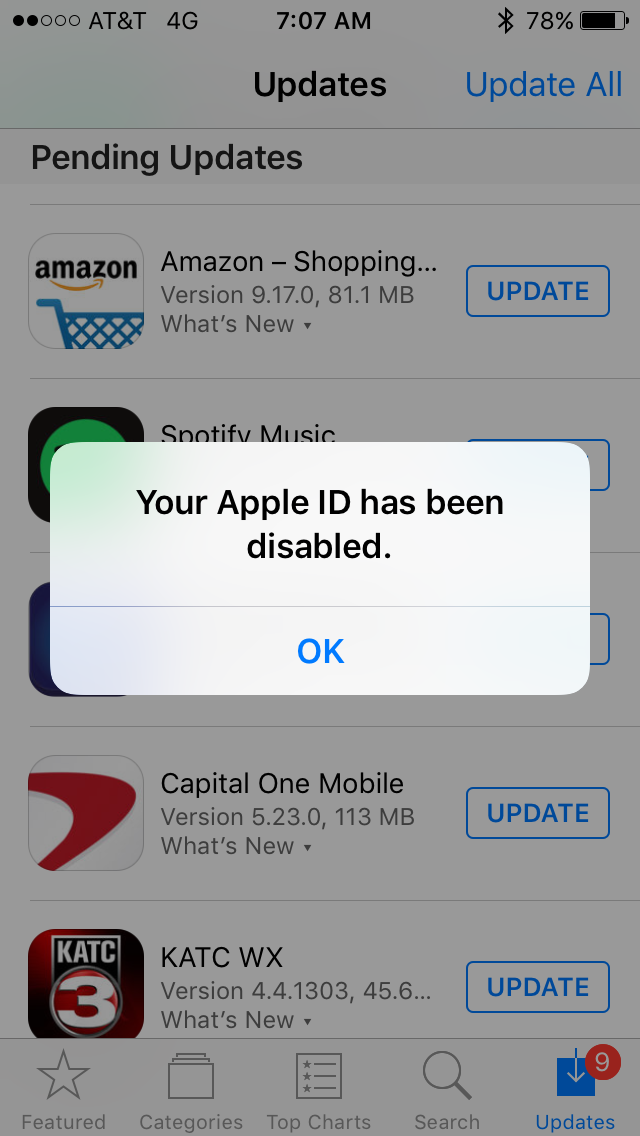Screen dimensions: 640x1136
Task: Update the Amazon Shopping app
Action: point(537,291)
